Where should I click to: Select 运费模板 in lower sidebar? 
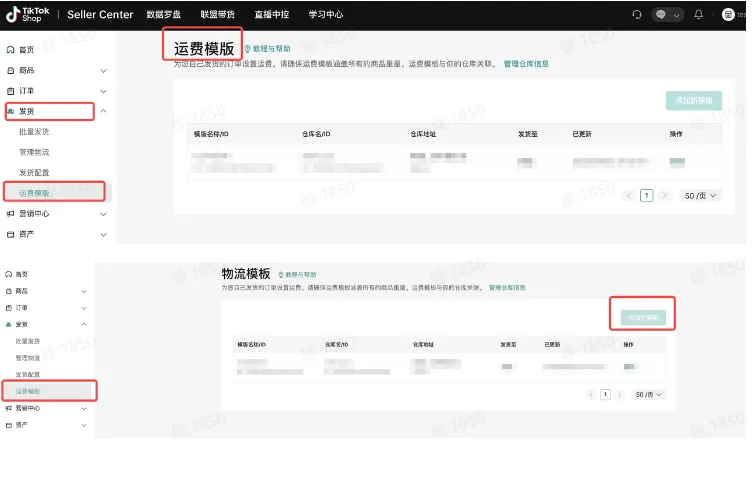27,391
